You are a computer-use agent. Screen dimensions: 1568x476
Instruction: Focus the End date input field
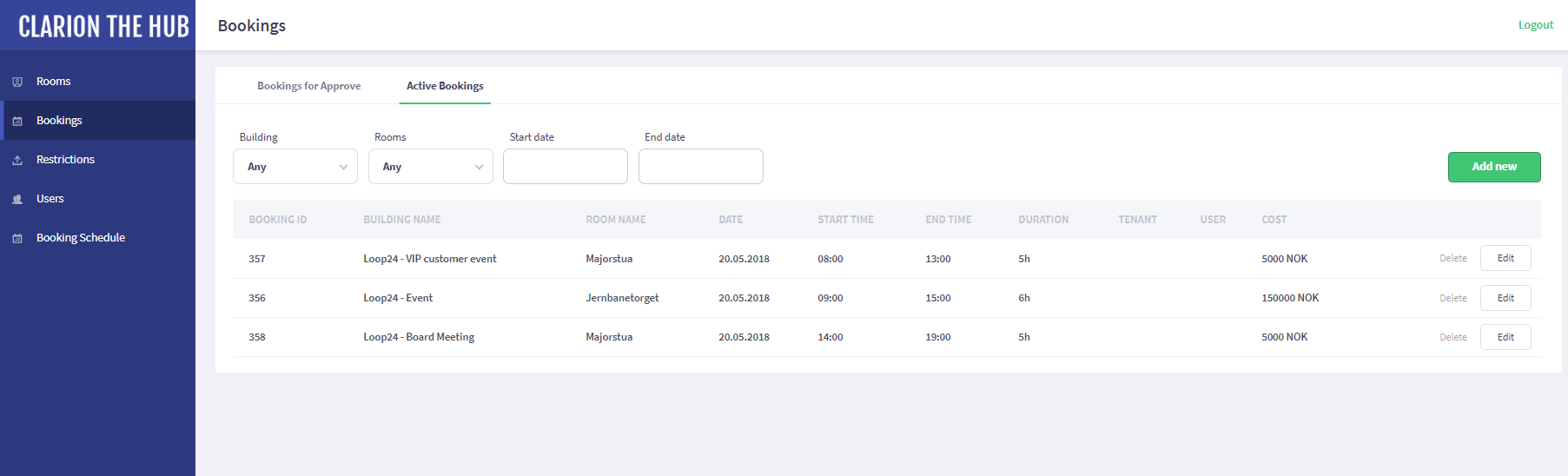[x=701, y=167]
